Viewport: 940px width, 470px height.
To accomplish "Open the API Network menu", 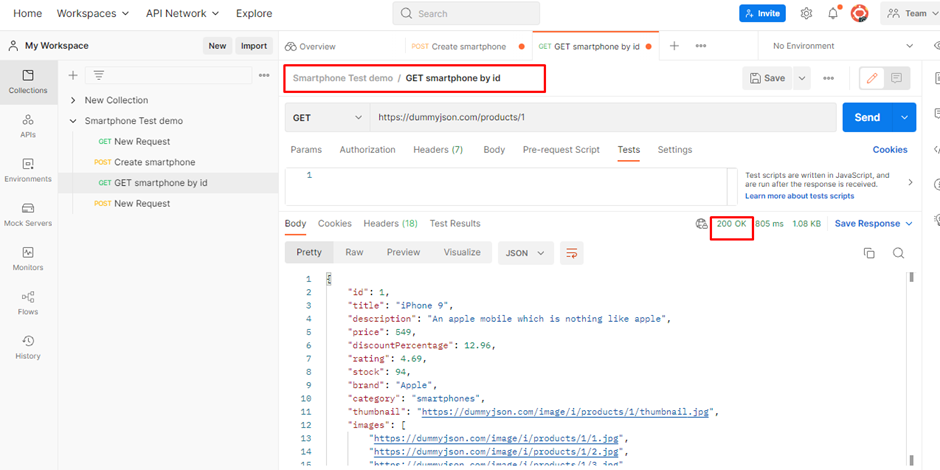I will point(182,13).
